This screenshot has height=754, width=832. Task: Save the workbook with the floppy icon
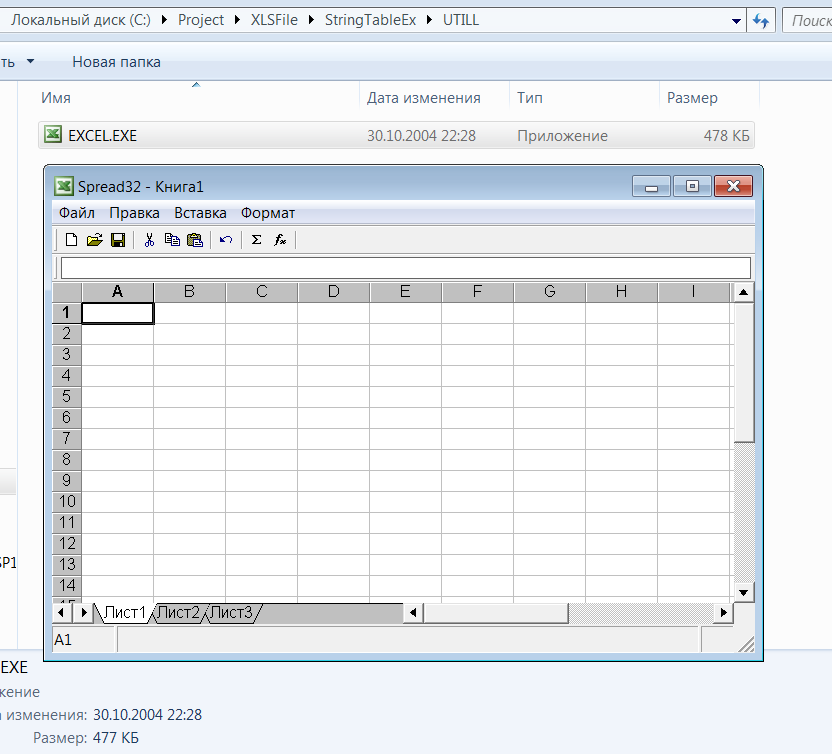click(118, 240)
